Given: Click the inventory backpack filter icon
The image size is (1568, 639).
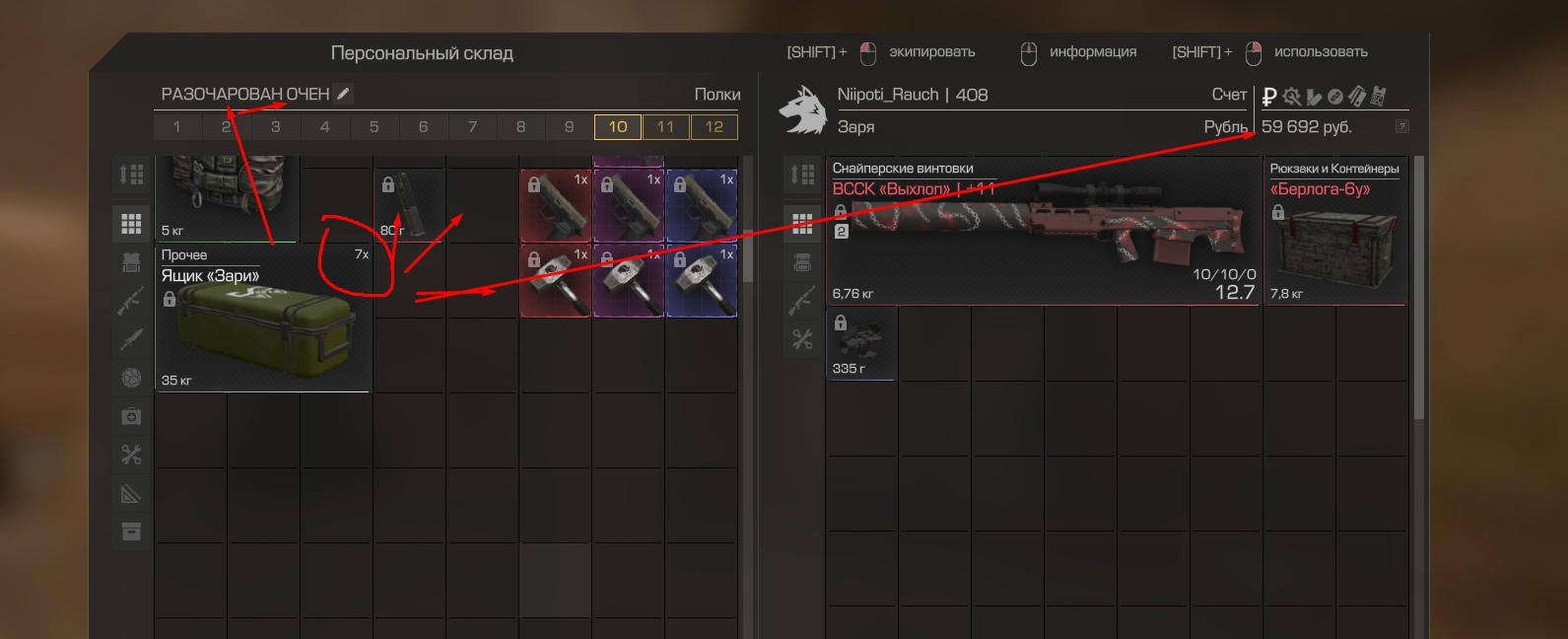Looking at the screenshot, I should [802, 263].
